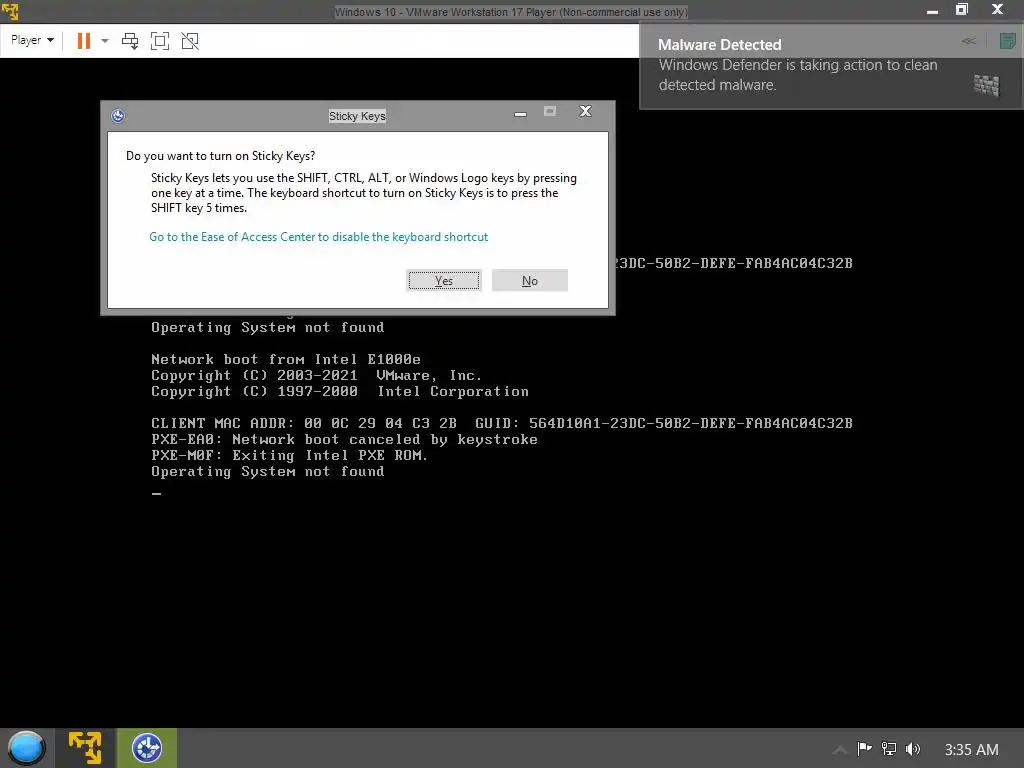Open the Malware Detected notification

(831, 65)
